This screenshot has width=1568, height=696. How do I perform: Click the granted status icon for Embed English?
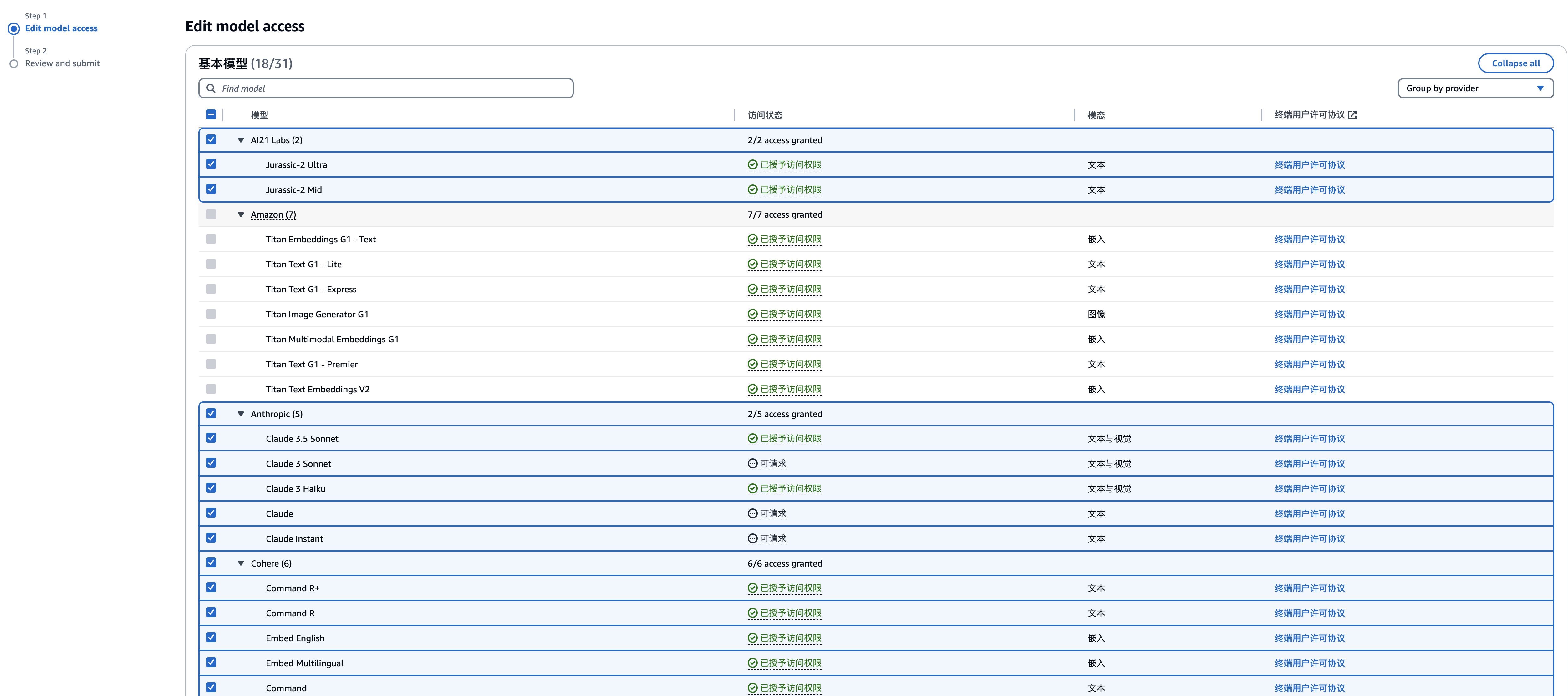pos(752,638)
